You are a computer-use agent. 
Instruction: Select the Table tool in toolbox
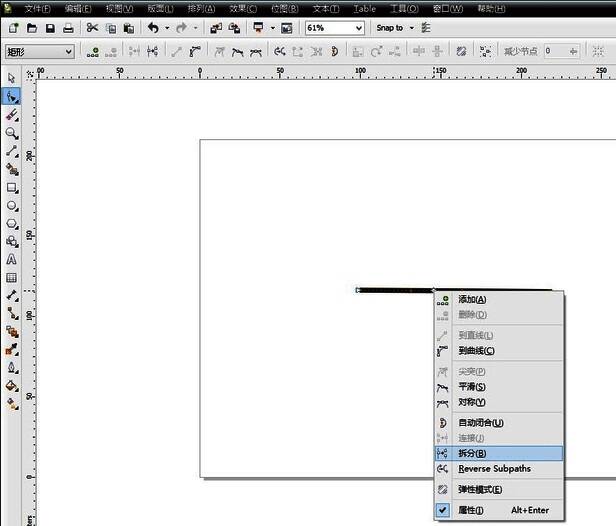click(x=11, y=277)
